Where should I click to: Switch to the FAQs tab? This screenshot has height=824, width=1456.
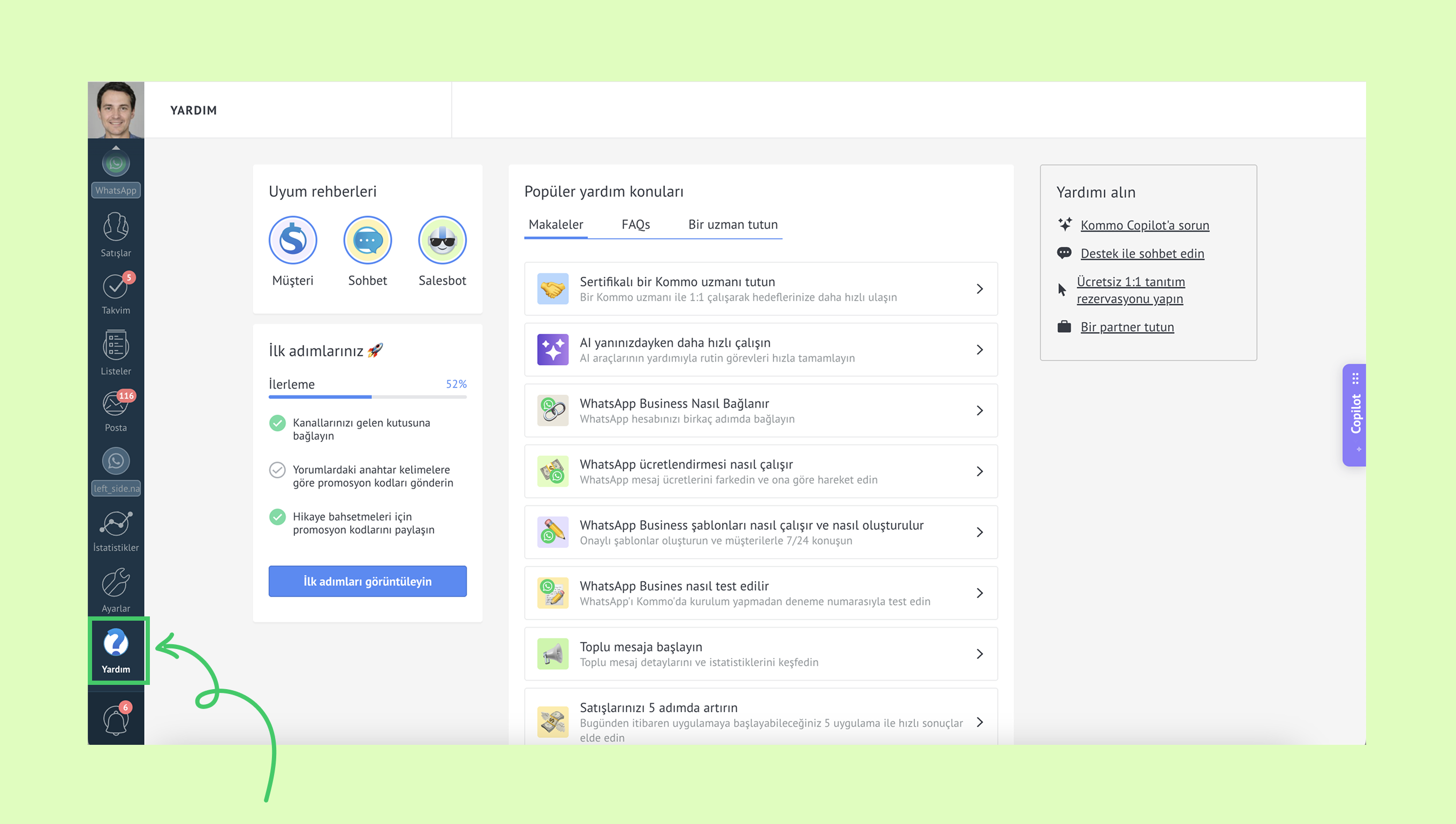635,225
